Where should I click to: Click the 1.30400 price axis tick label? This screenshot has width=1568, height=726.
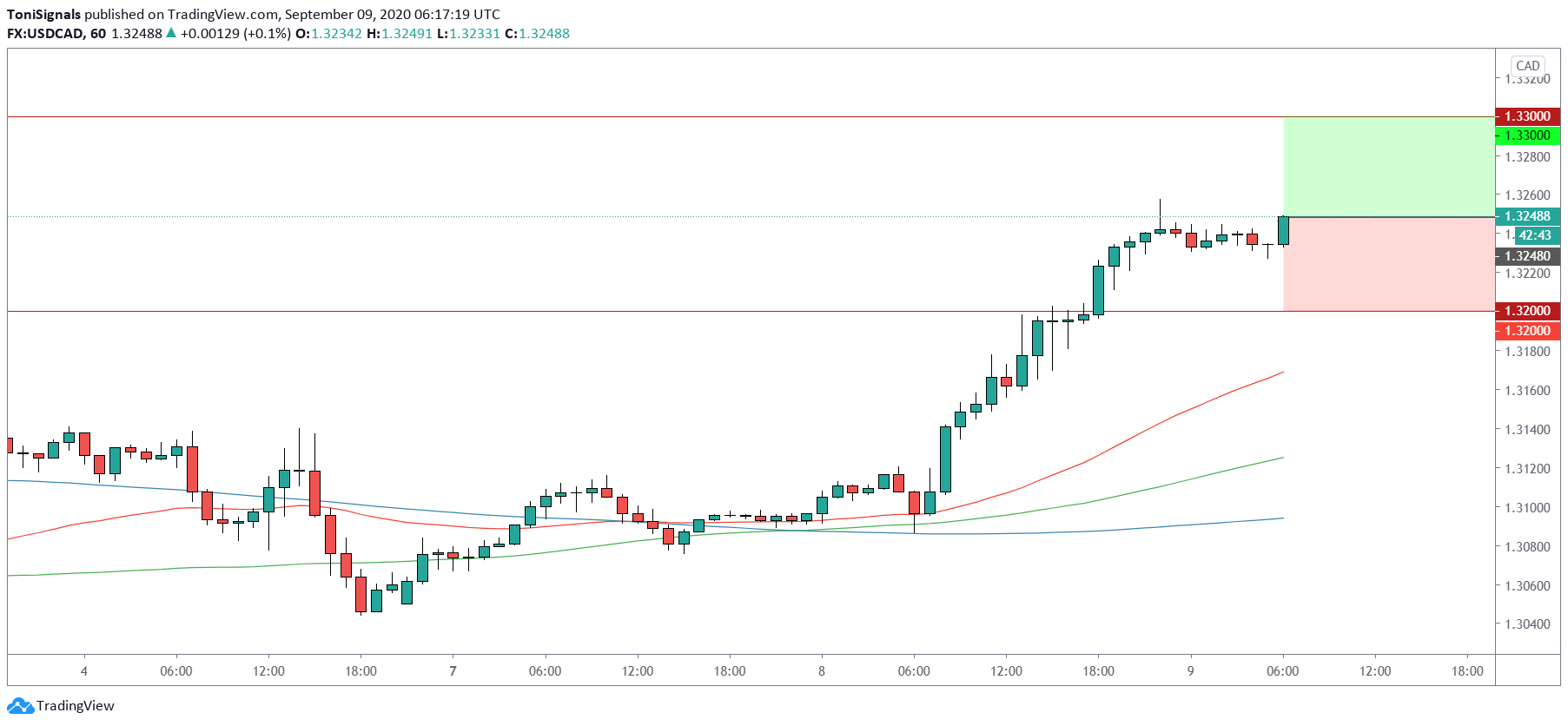[1527, 624]
